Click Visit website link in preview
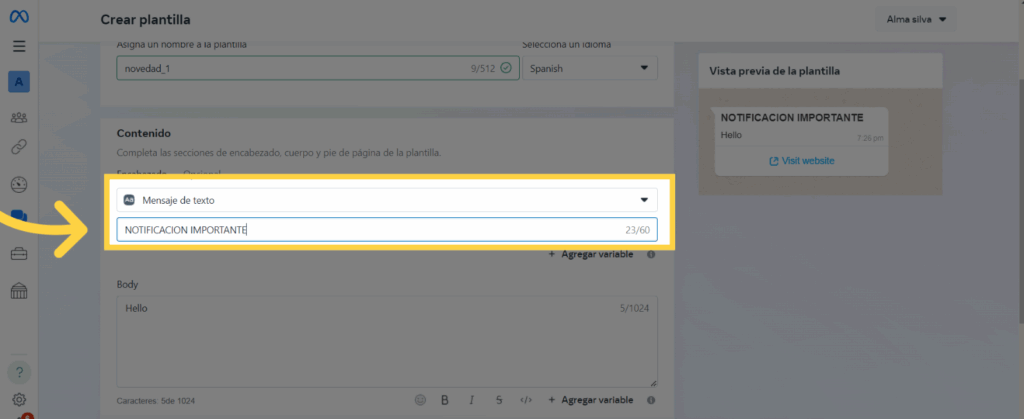 801,161
